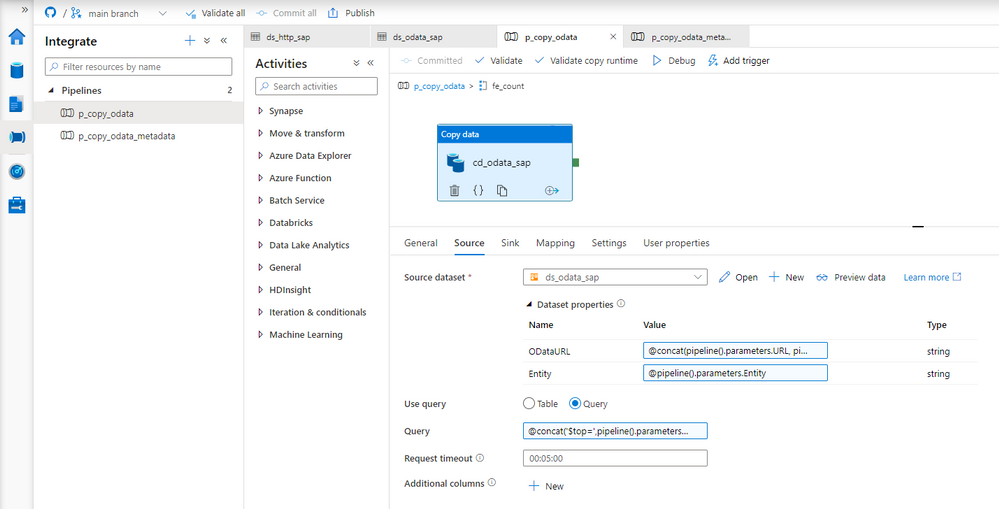Expand the Synapse activities group
The width and height of the screenshot is (999, 509).
[261, 111]
